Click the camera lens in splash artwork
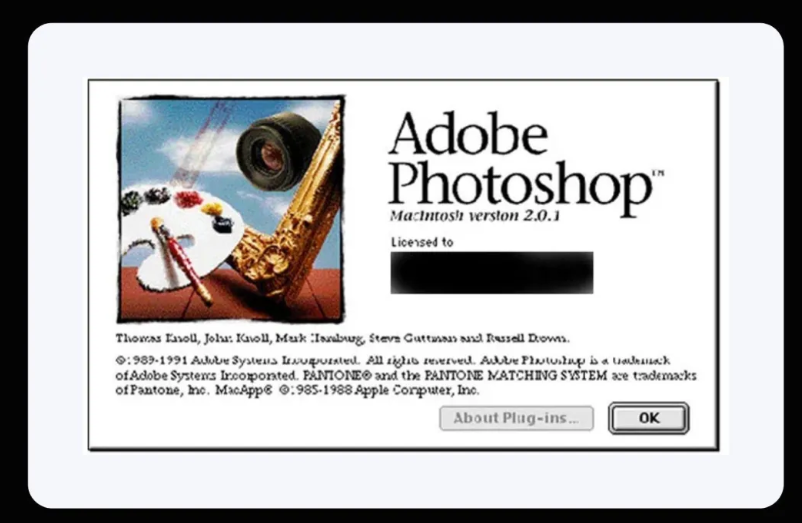The width and height of the screenshot is (802, 523). (273, 152)
